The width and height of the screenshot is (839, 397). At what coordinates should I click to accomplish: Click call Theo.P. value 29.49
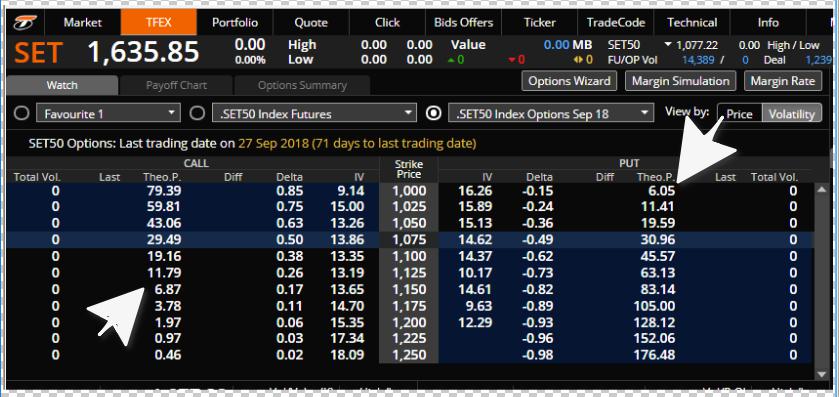[x=164, y=240]
